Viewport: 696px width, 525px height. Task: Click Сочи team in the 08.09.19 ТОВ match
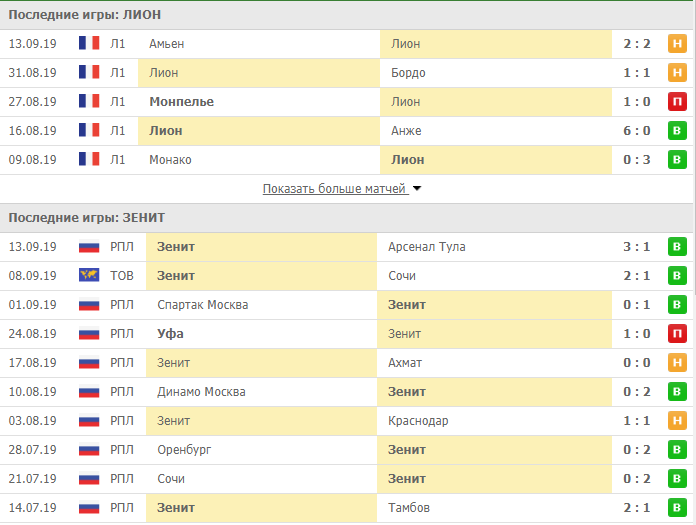(x=402, y=276)
